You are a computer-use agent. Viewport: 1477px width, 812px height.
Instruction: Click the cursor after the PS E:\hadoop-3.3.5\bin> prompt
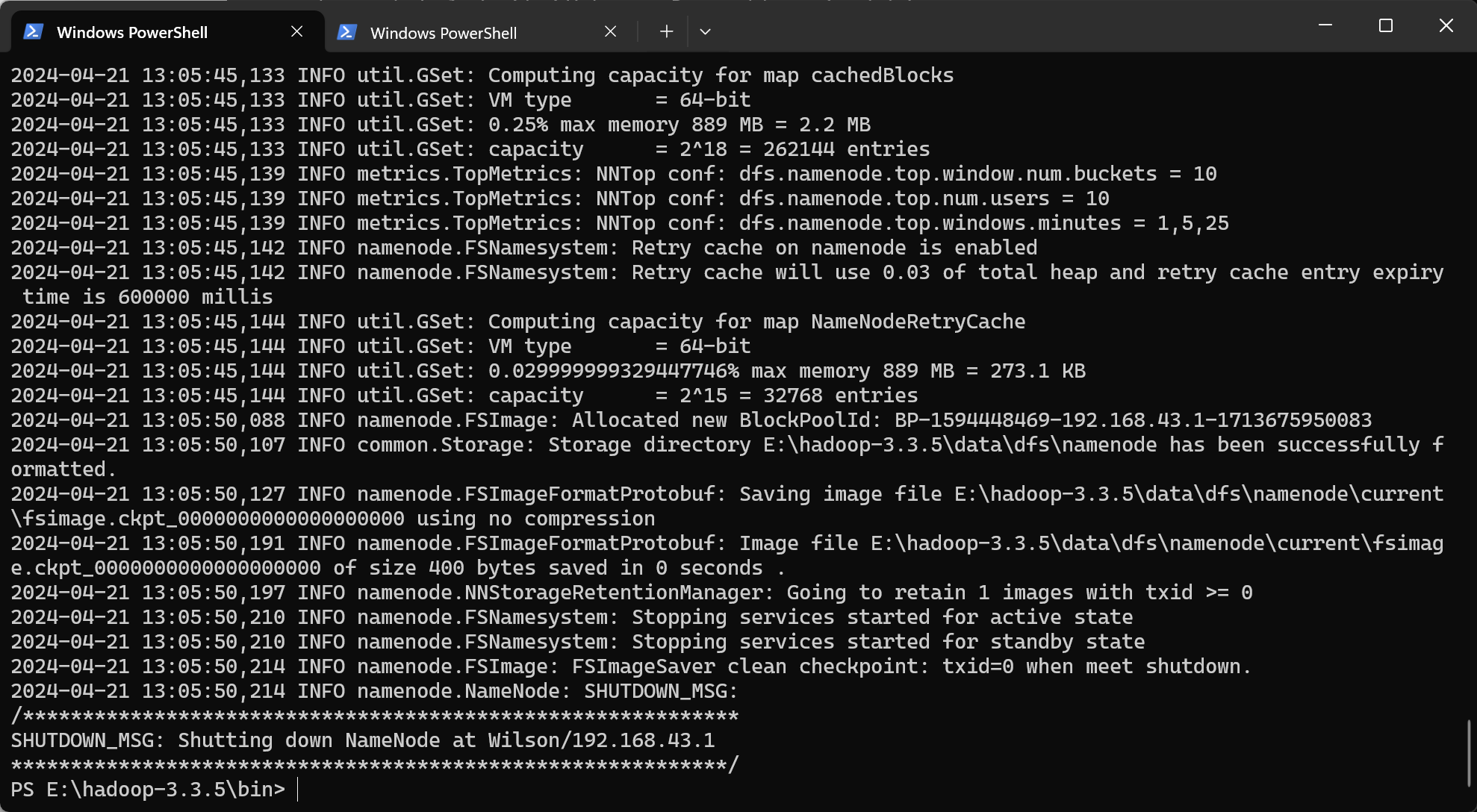tap(298, 790)
